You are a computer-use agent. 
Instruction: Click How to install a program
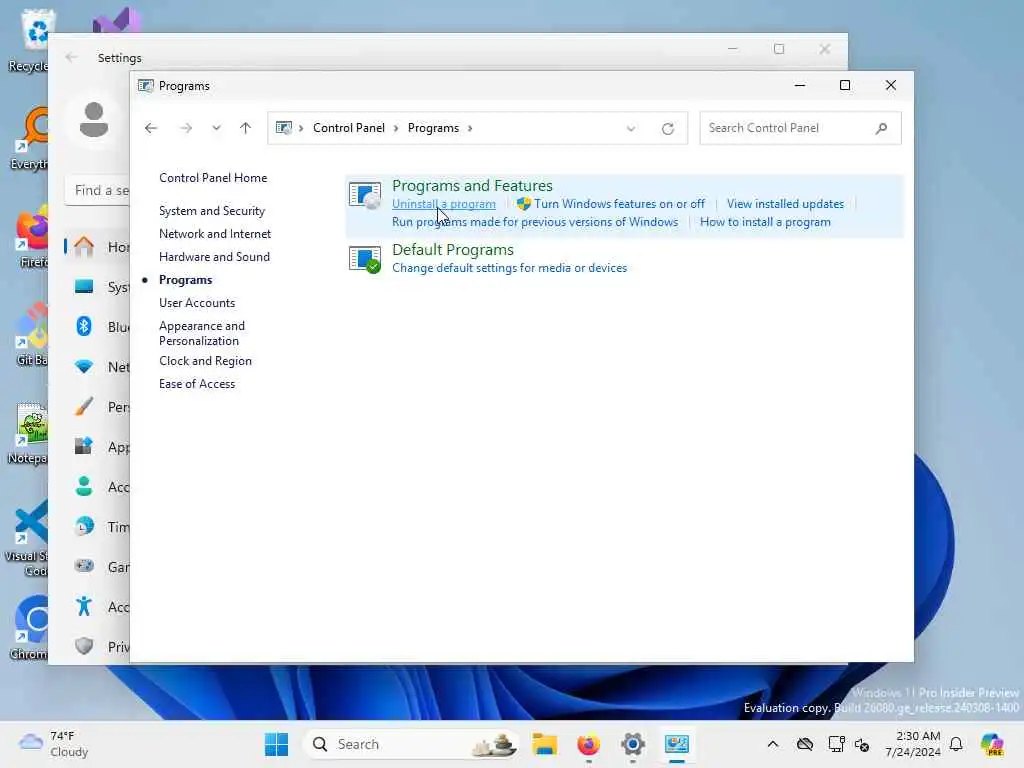[x=765, y=222]
